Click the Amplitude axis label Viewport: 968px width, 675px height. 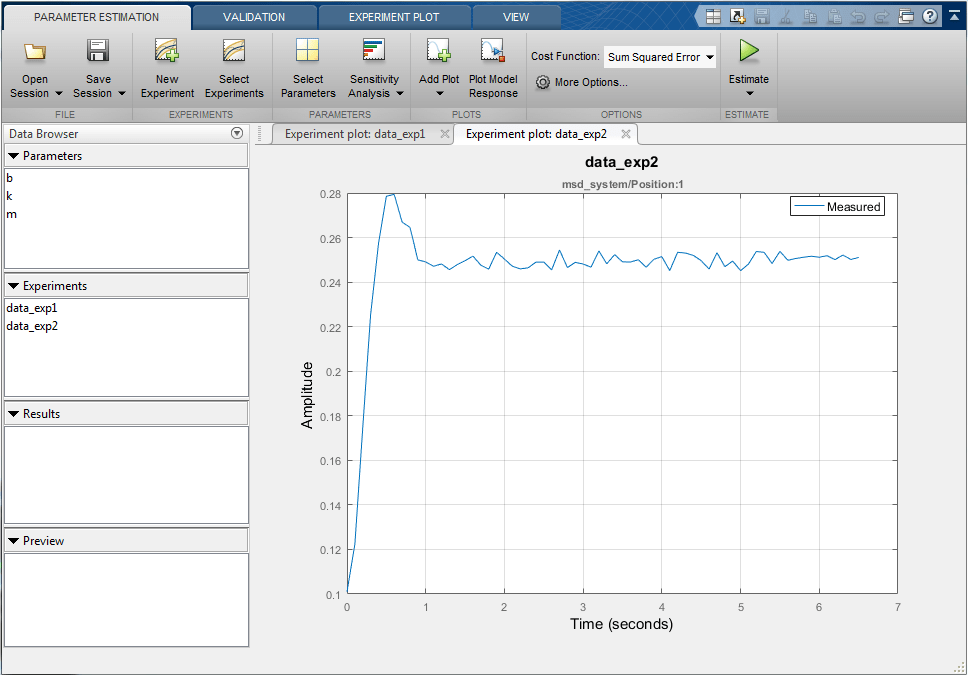(x=307, y=395)
